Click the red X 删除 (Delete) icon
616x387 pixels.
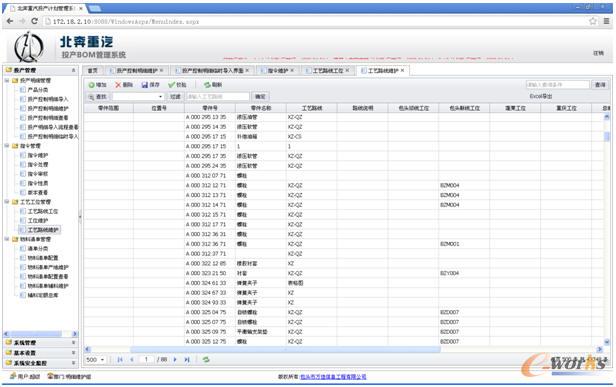118,85
